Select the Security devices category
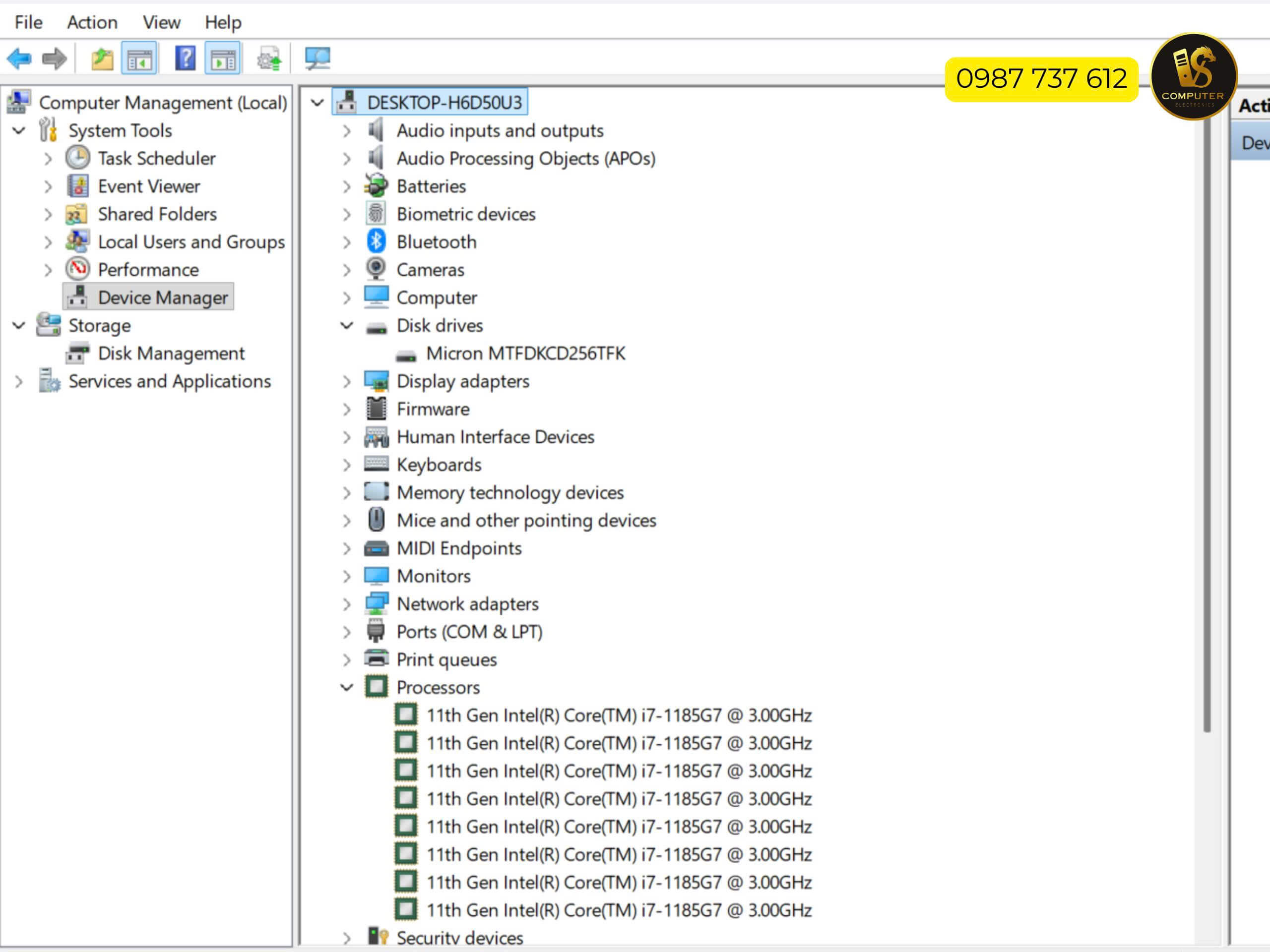 (459, 938)
